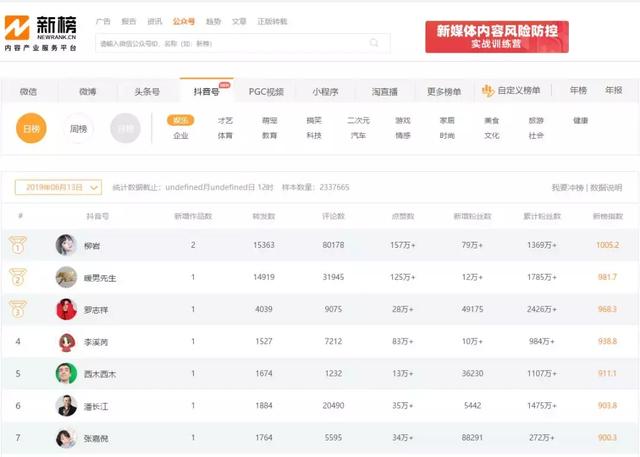Select the 体育 category filter

(x=225, y=135)
